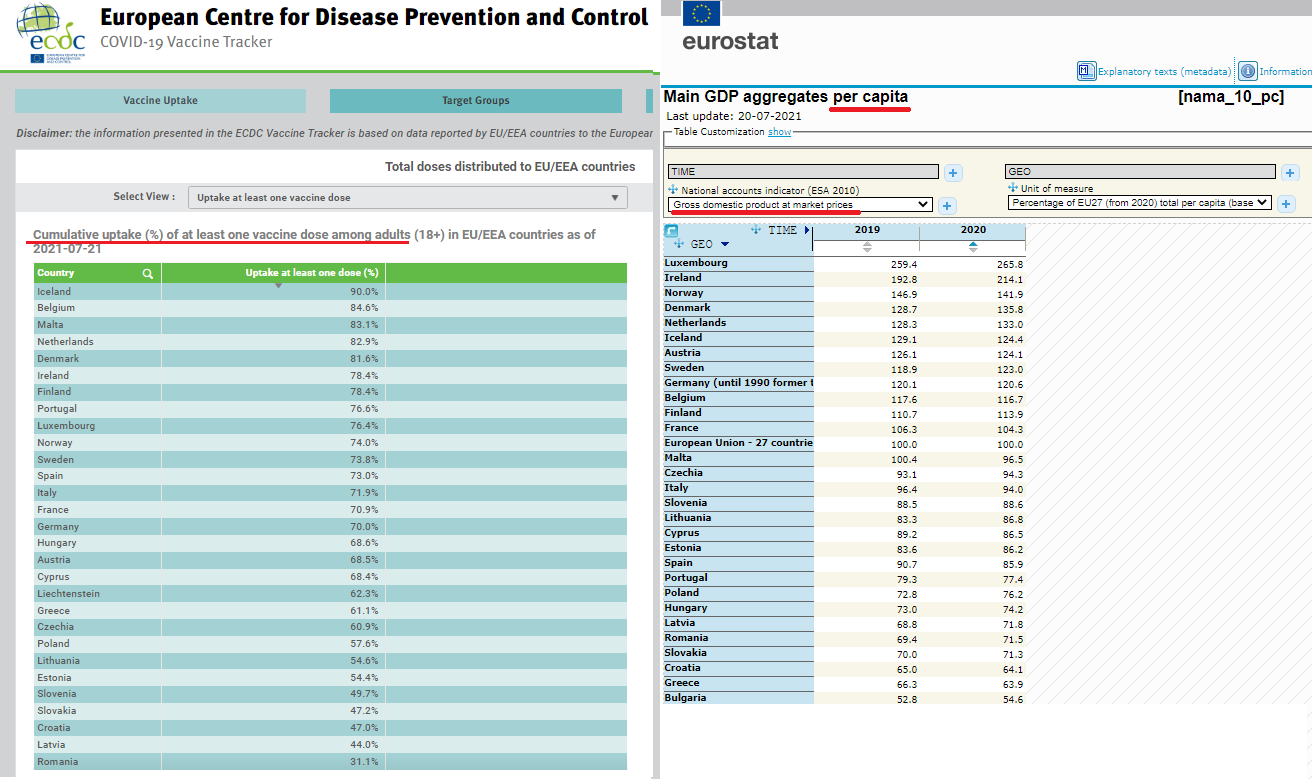
Task: Click plus button next to TIME field
Action: click(x=954, y=173)
